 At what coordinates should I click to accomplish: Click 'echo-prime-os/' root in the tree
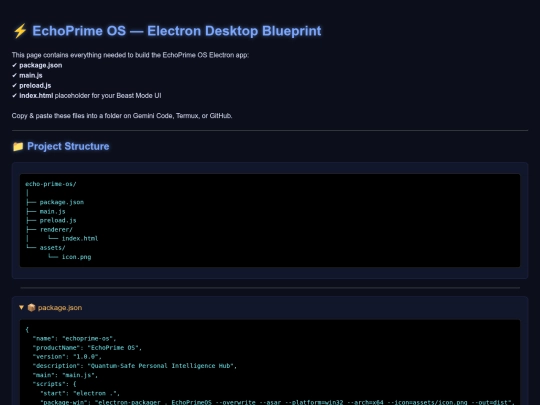click(51, 184)
